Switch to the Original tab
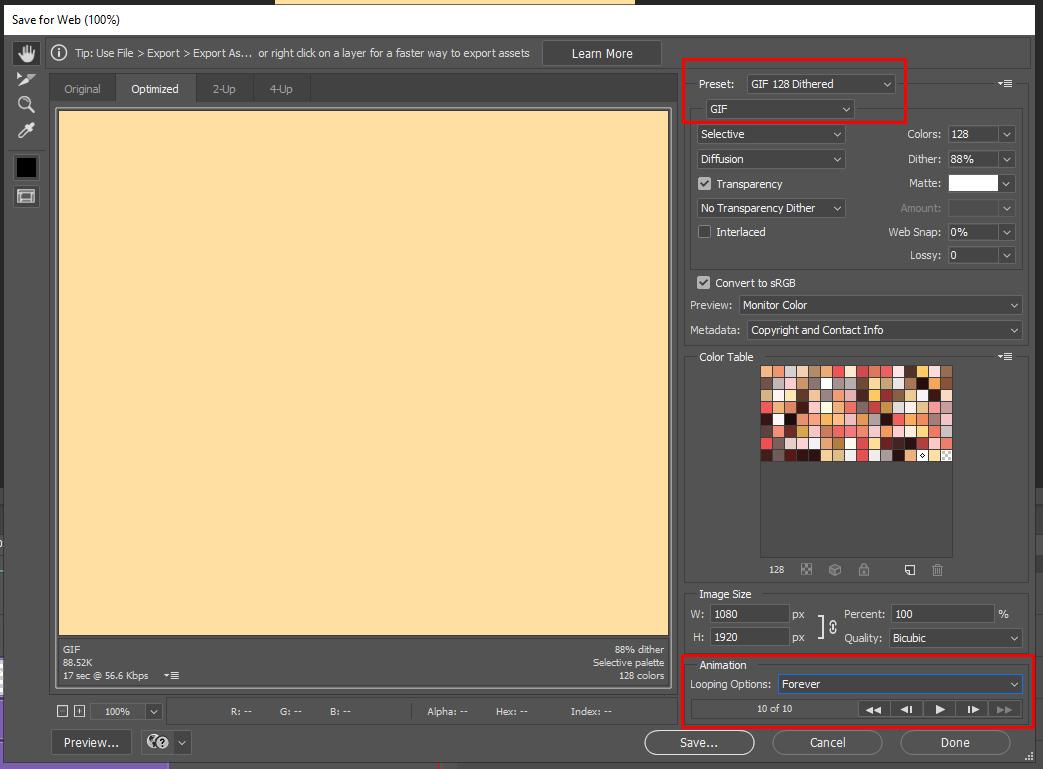This screenshot has width=1043, height=769. (x=82, y=88)
